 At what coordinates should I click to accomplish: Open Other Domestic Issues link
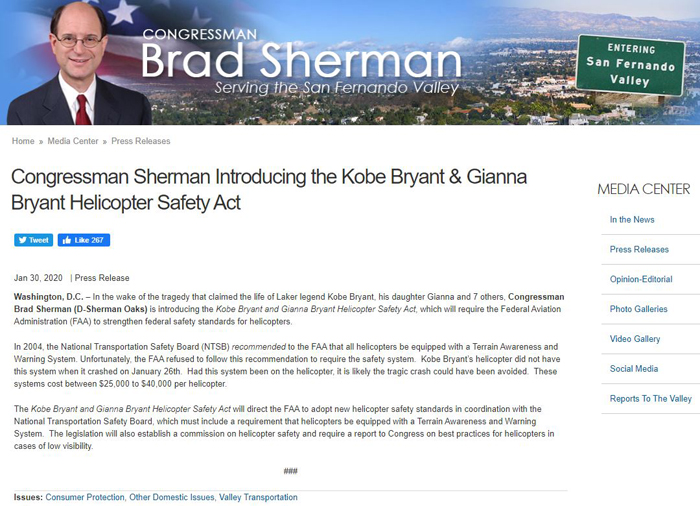tap(172, 497)
